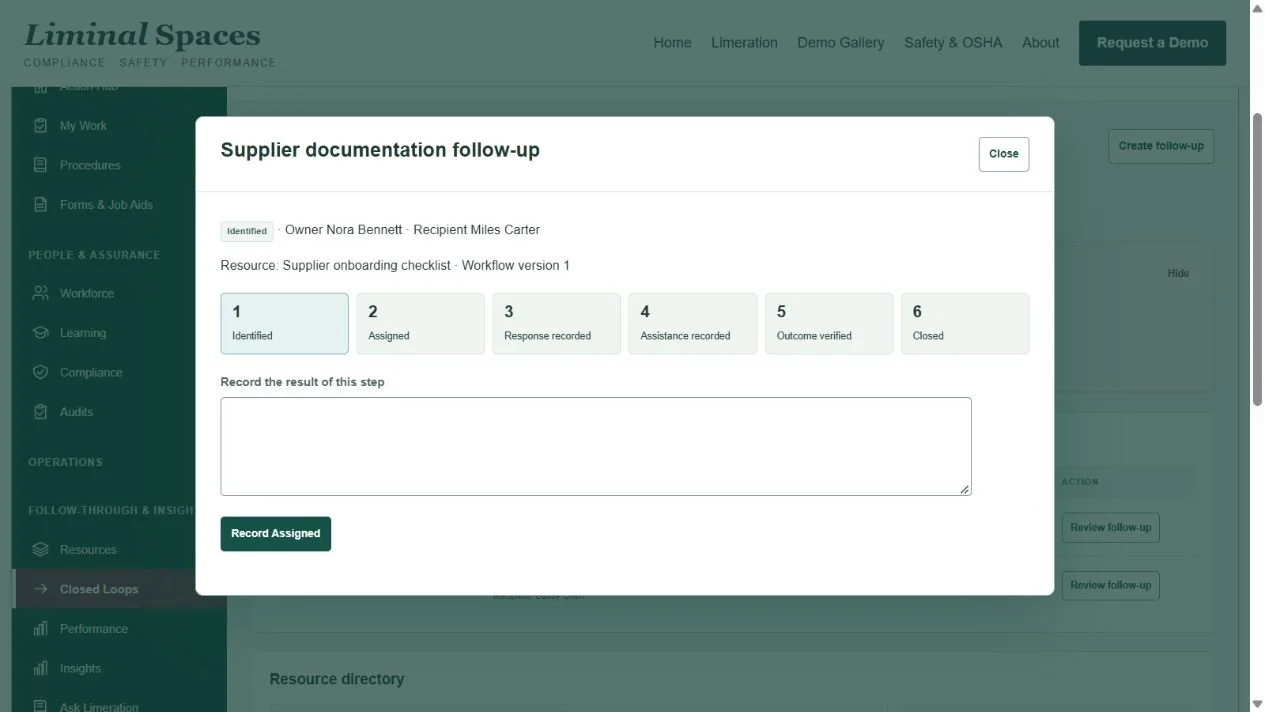Screen dimensions: 1265x712
Task: Select step 6 Closed
Action: (x=965, y=323)
